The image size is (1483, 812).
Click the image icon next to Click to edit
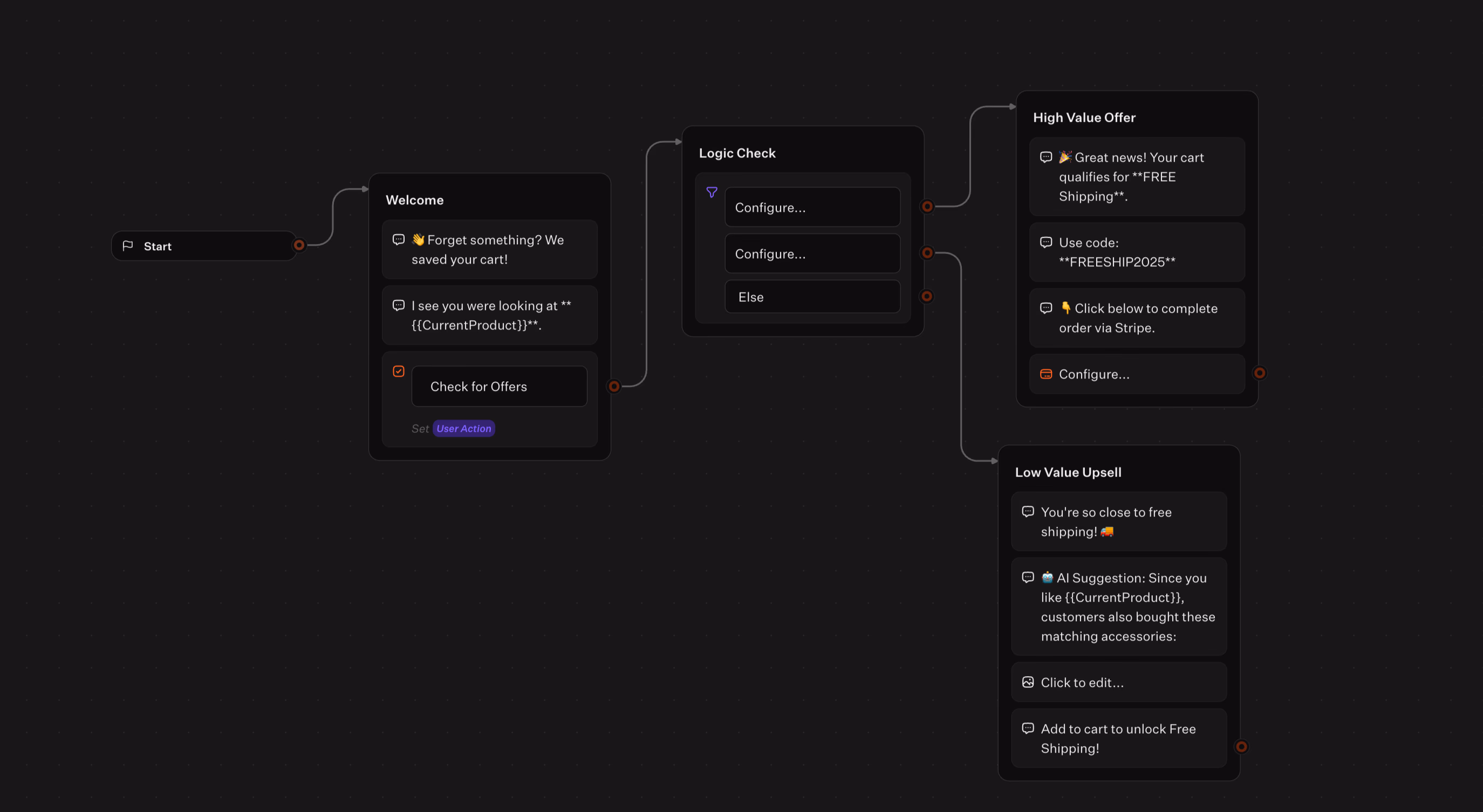[1028, 682]
